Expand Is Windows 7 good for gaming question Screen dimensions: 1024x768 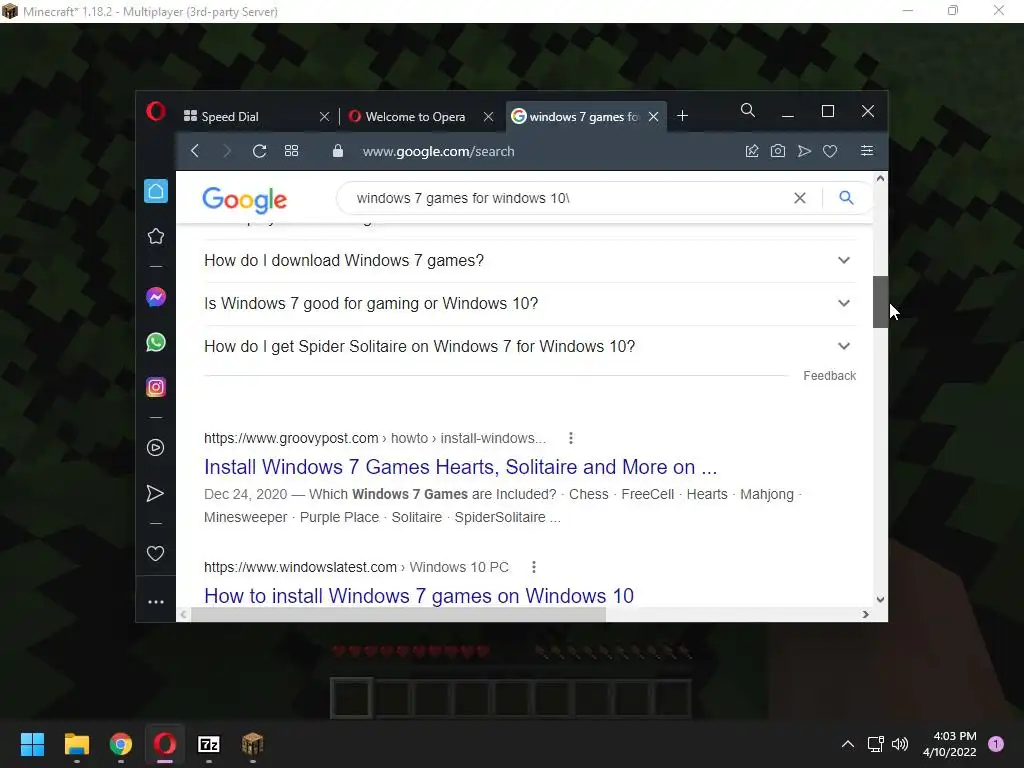tap(530, 304)
